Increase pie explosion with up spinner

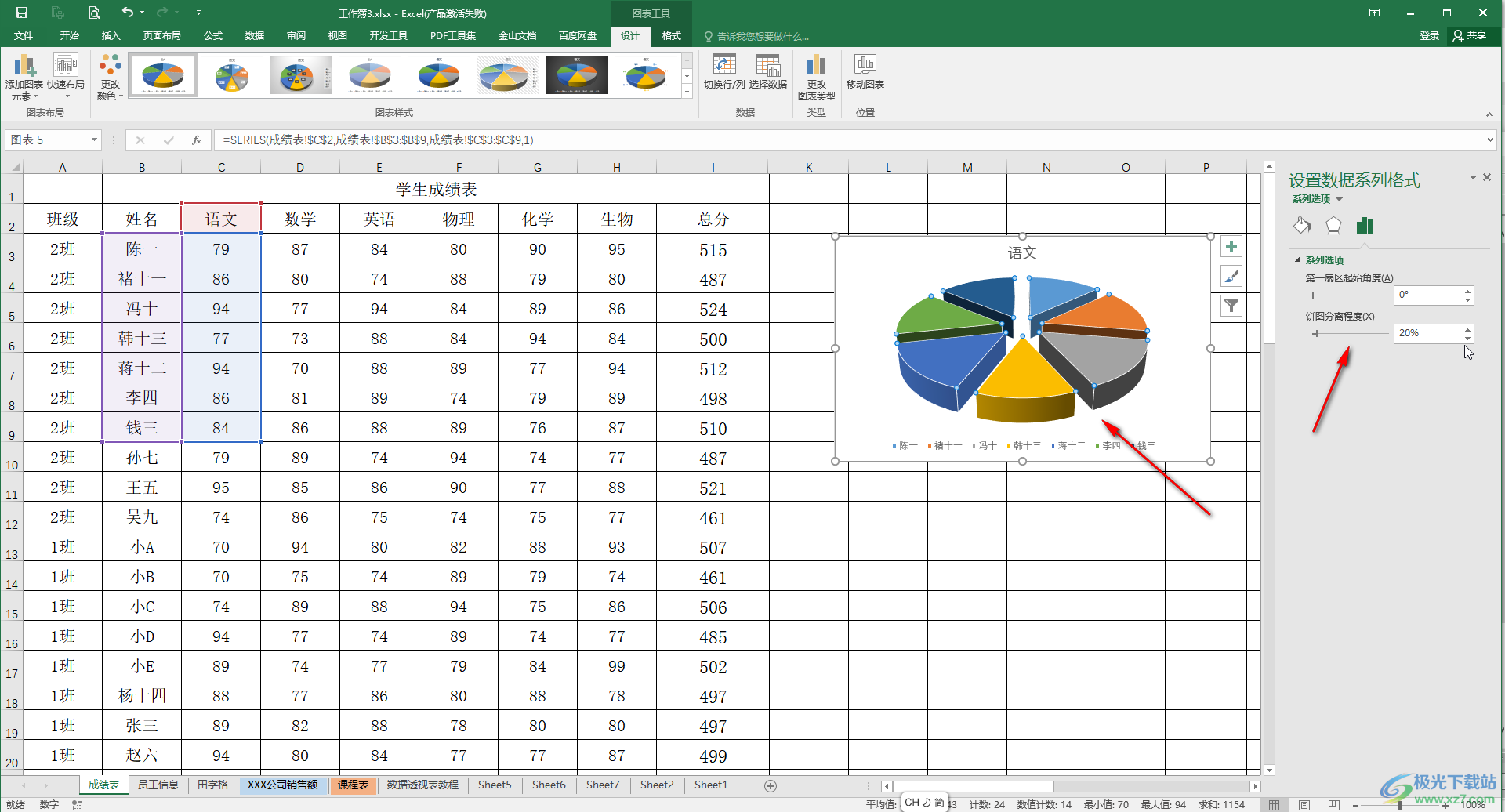[x=1467, y=329]
